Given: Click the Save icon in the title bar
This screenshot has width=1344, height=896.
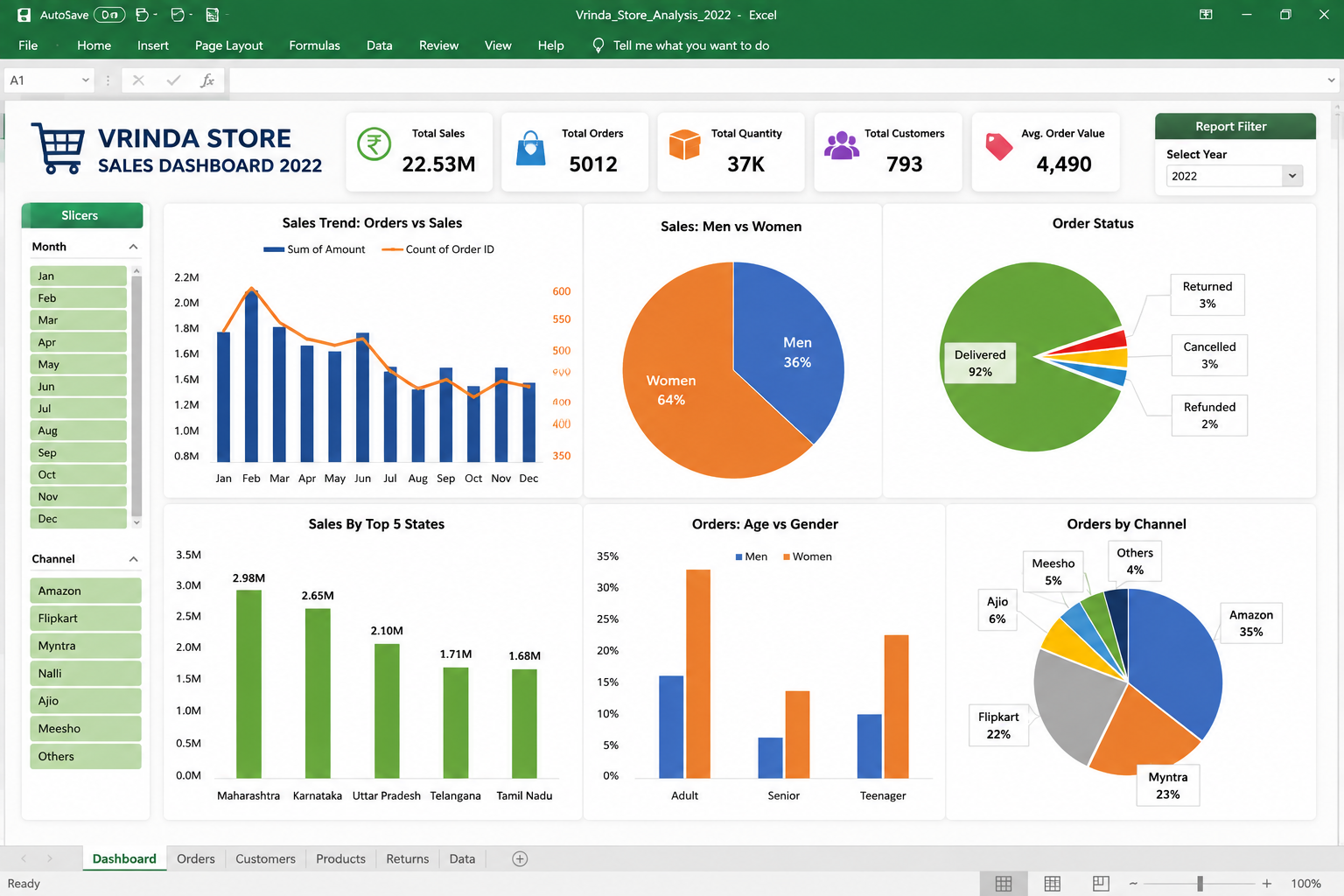Looking at the screenshot, I should [x=24, y=15].
